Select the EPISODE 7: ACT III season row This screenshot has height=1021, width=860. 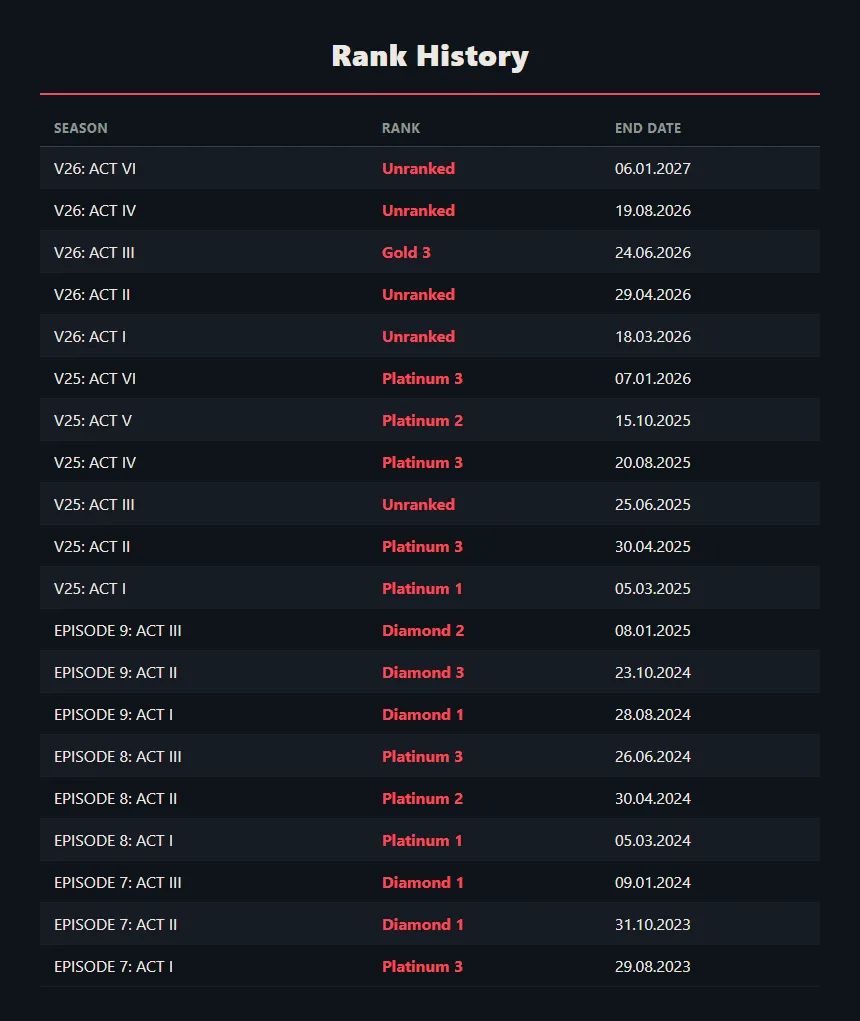click(430, 882)
